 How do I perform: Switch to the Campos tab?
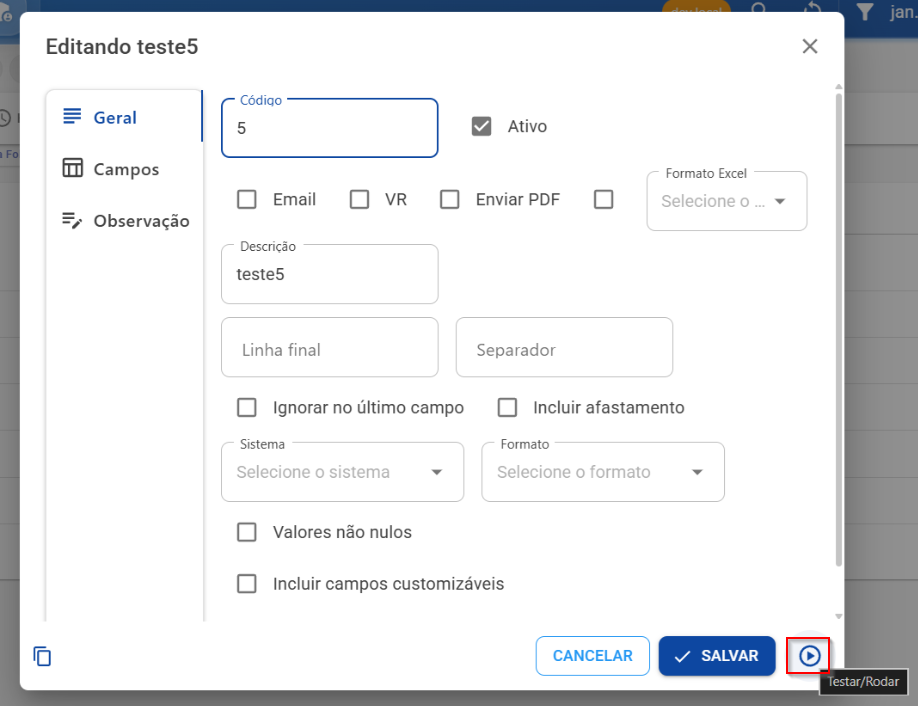click(x=124, y=169)
